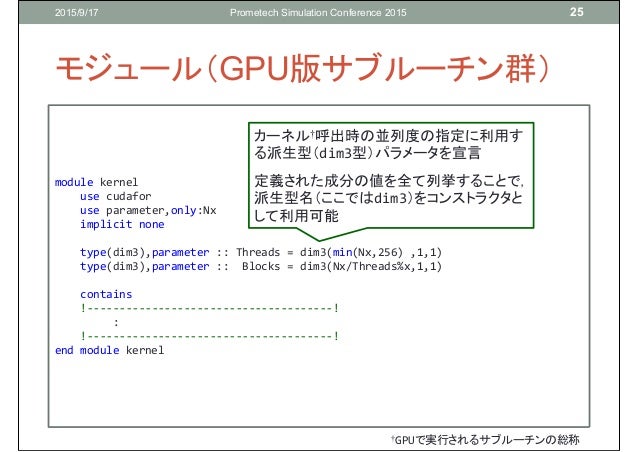Click the code line 'implicit none'
The image size is (638, 452).
[122, 224]
